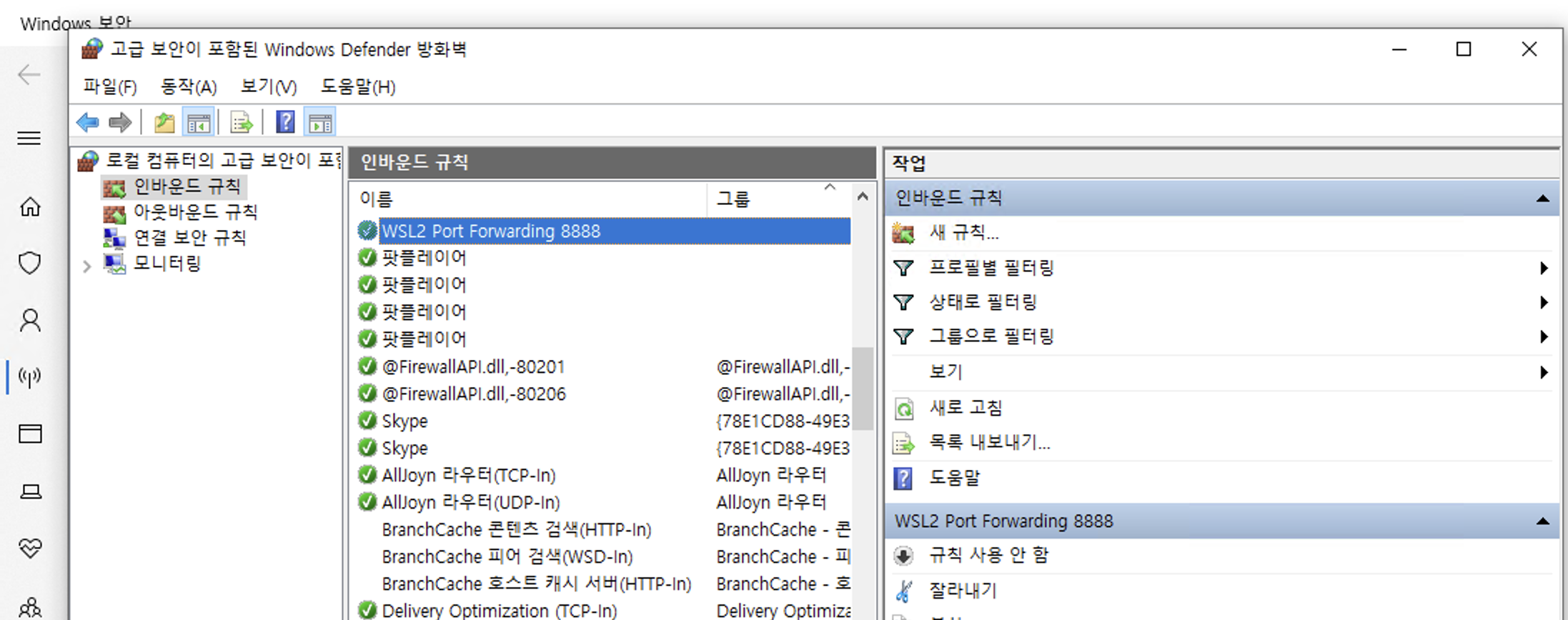Click Windows 보안 back arrow
Viewport: 1568px width, 620px height.
tap(29, 74)
